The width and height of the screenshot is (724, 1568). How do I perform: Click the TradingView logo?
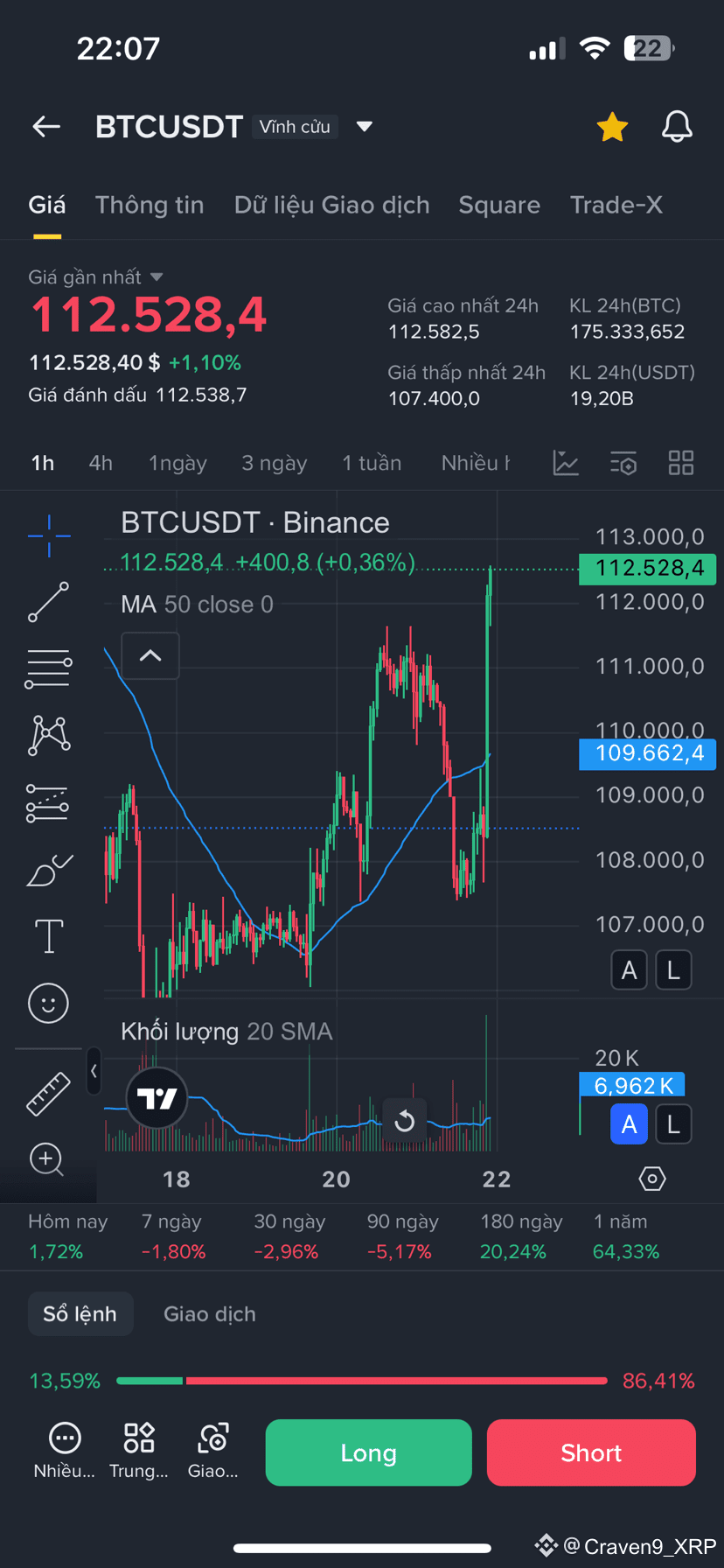tap(157, 1097)
